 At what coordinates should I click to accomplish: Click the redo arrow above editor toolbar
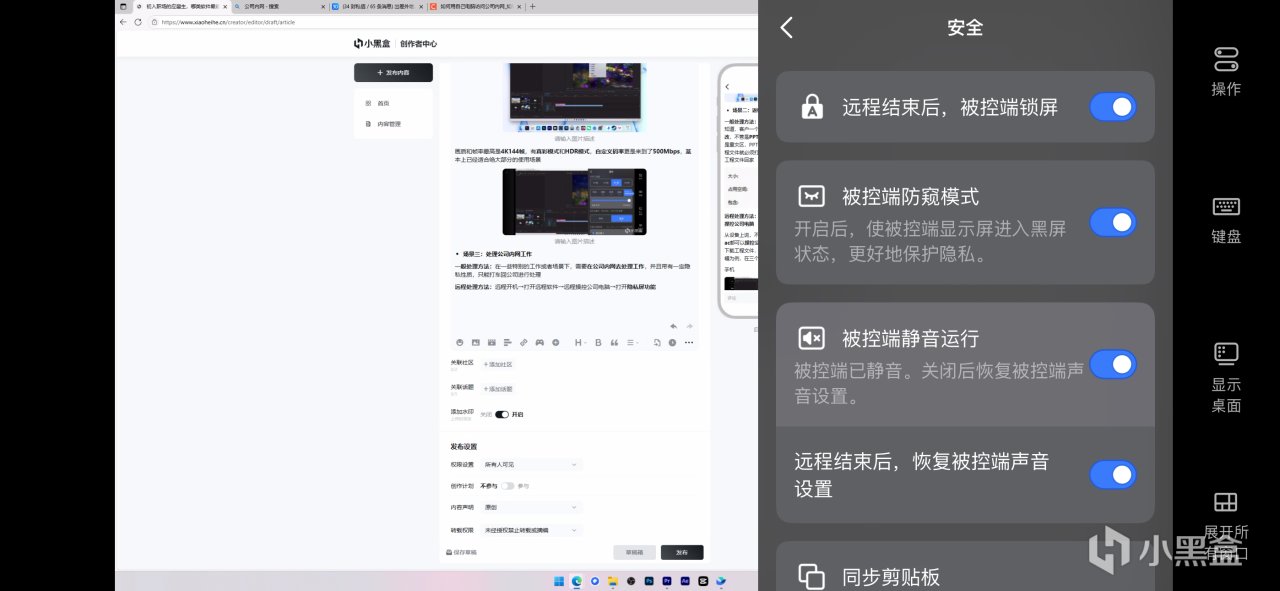pyautogui.click(x=689, y=326)
